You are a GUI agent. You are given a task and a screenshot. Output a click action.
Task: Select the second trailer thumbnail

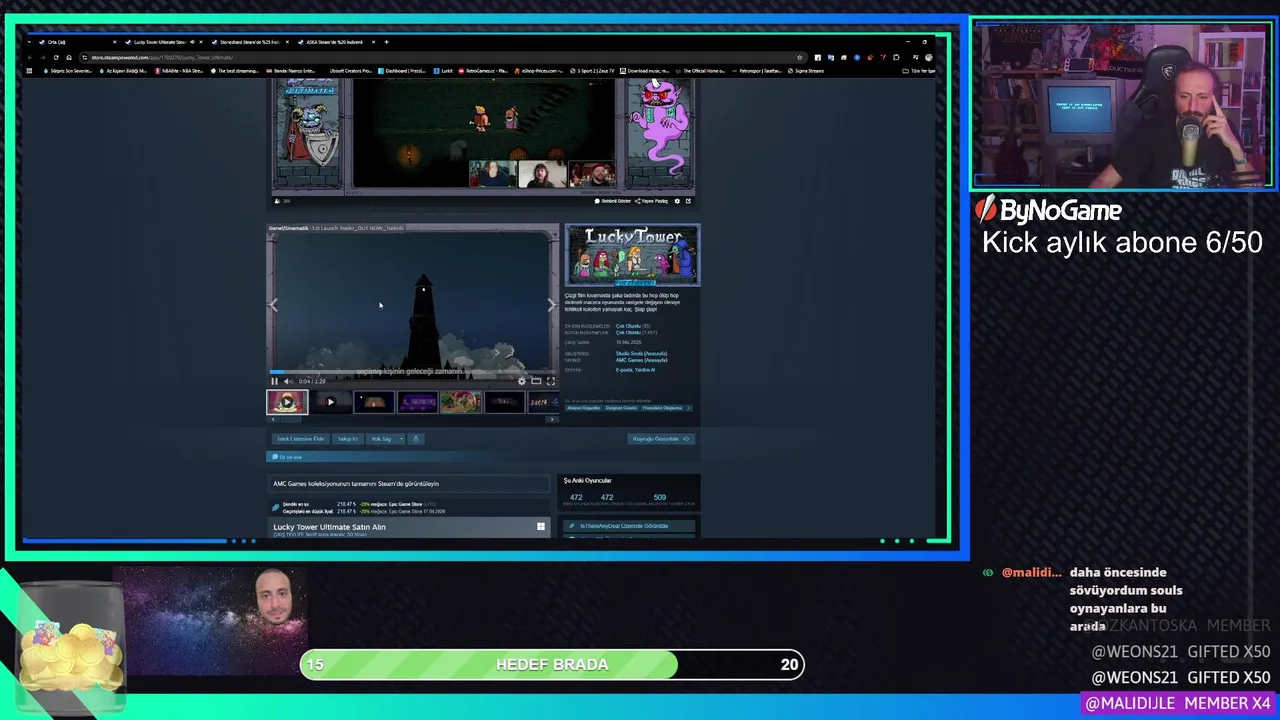point(331,402)
